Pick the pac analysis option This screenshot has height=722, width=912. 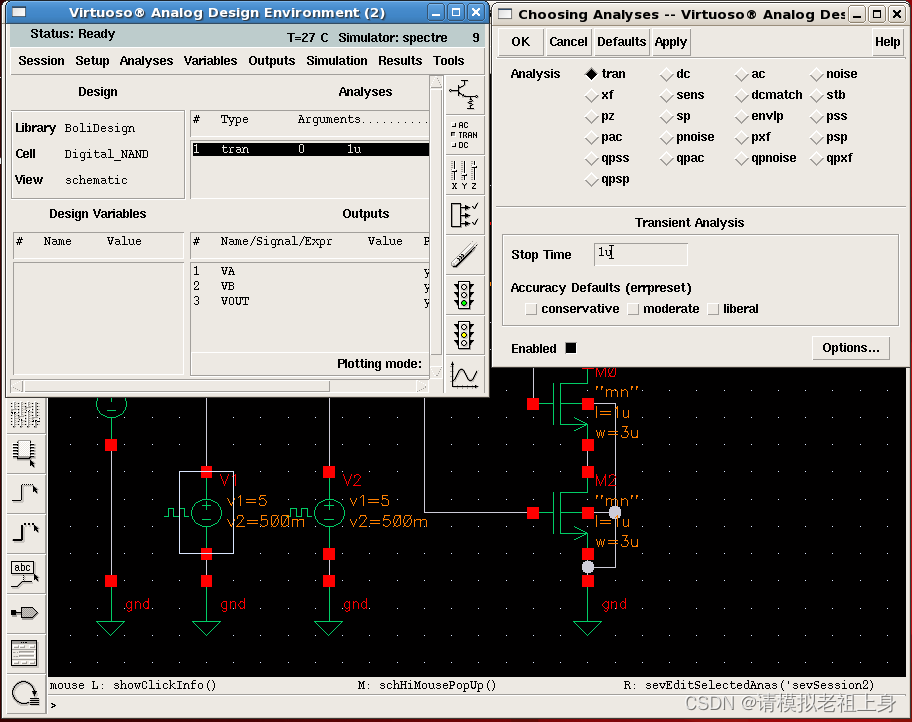click(x=592, y=137)
